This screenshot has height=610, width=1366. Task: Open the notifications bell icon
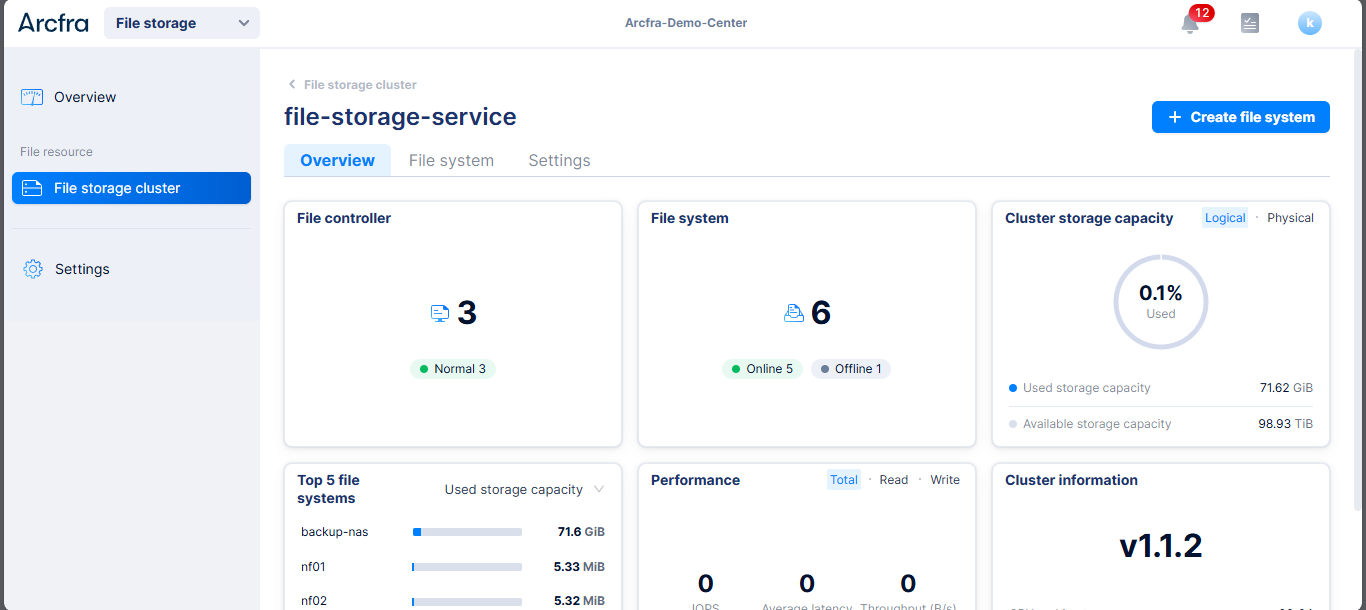coord(1190,24)
